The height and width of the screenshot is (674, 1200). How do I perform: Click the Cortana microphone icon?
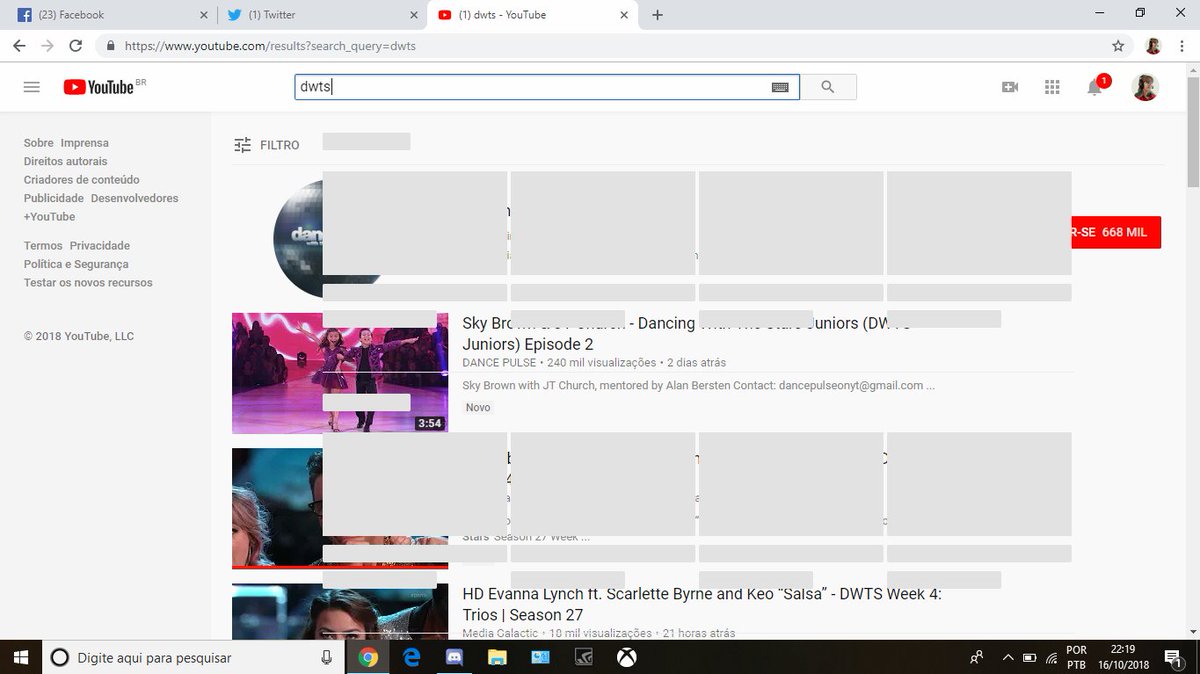point(326,657)
